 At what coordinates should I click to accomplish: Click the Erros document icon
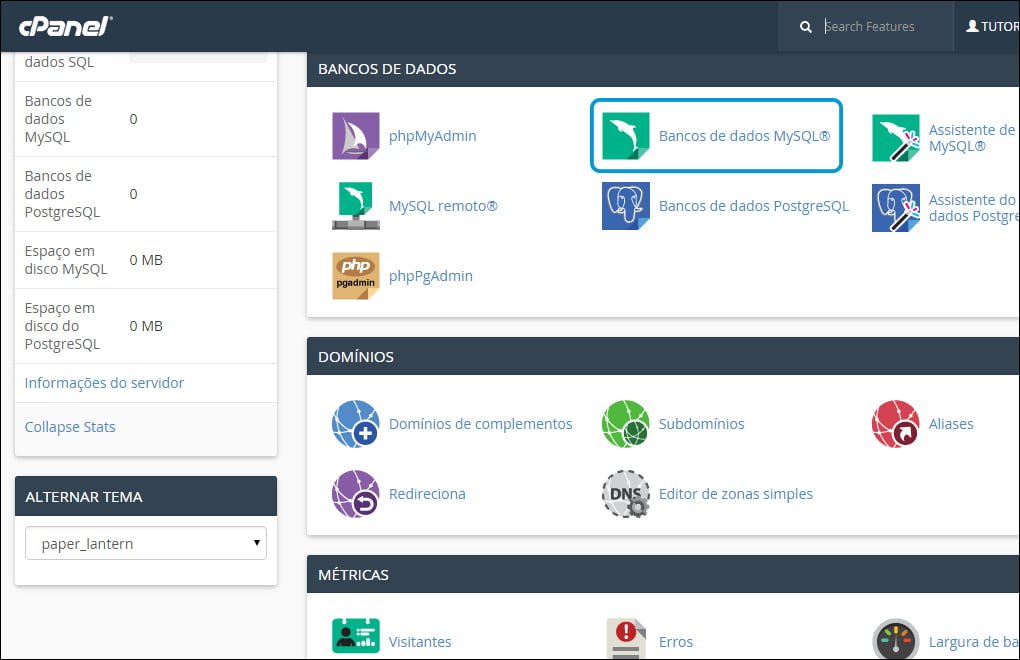pyautogui.click(x=626, y=639)
